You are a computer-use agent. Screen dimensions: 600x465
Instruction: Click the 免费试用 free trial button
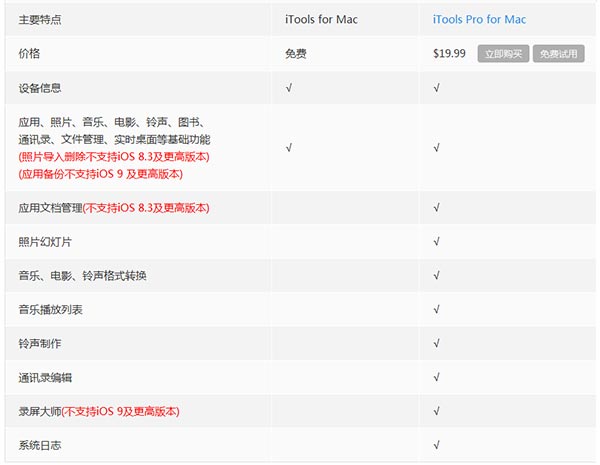(x=558, y=54)
